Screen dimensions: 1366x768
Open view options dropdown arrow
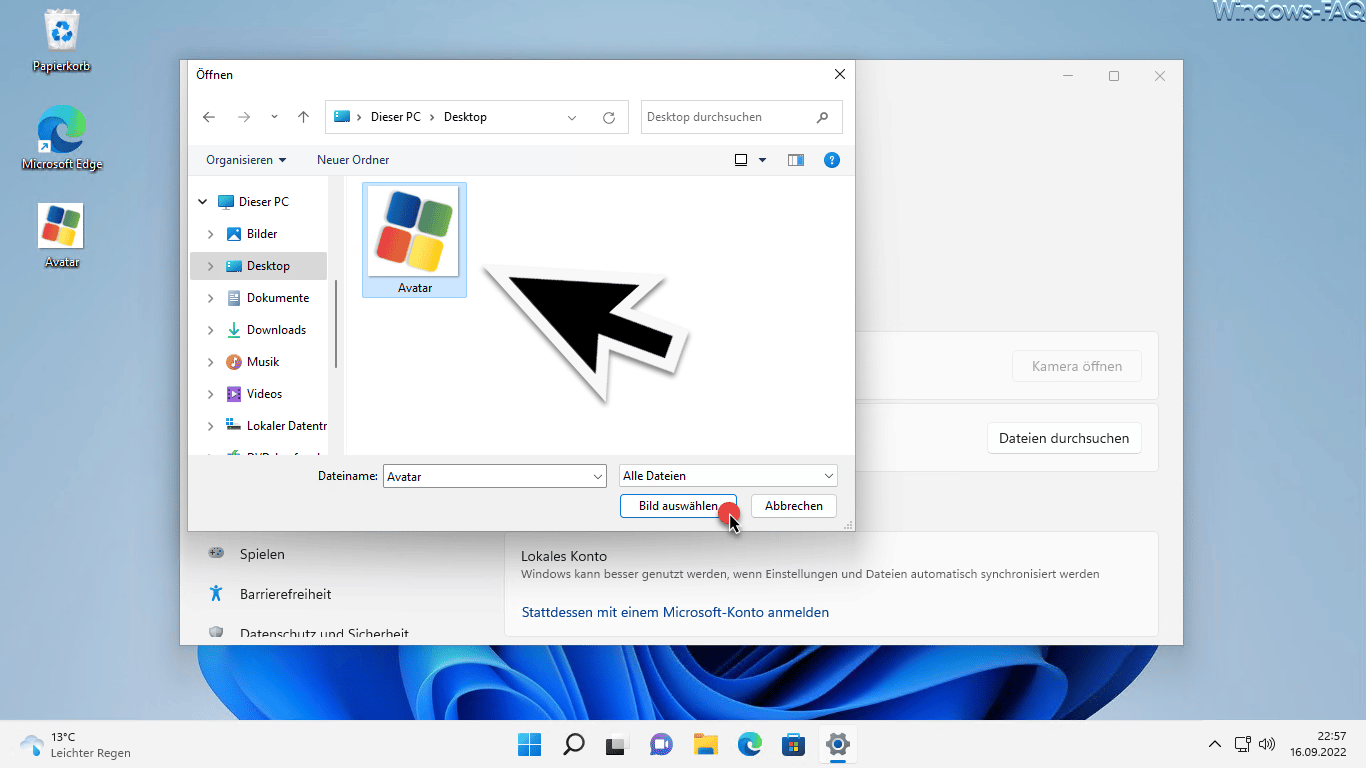762,160
